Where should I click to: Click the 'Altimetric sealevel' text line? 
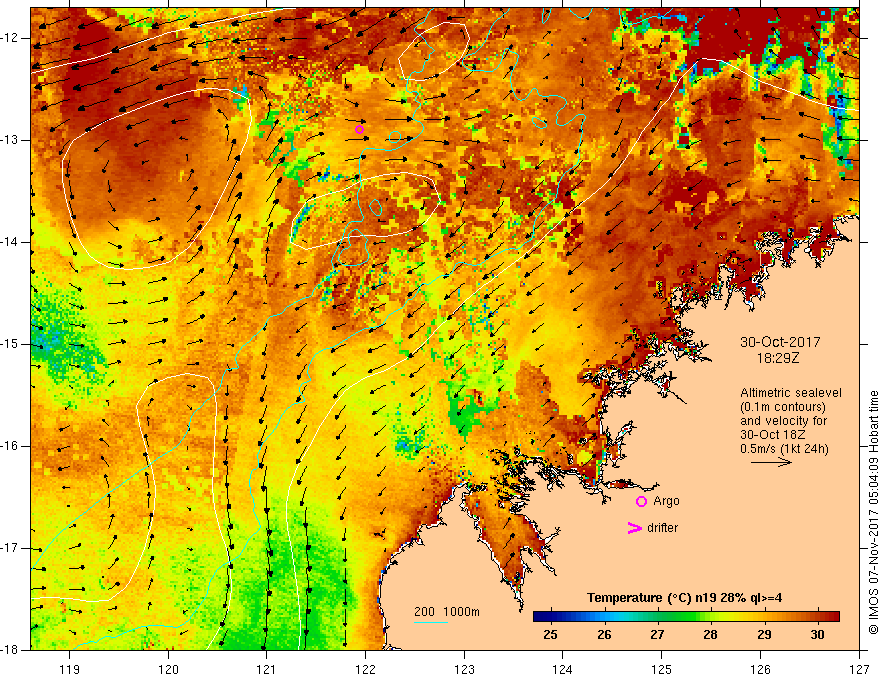pos(791,393)
